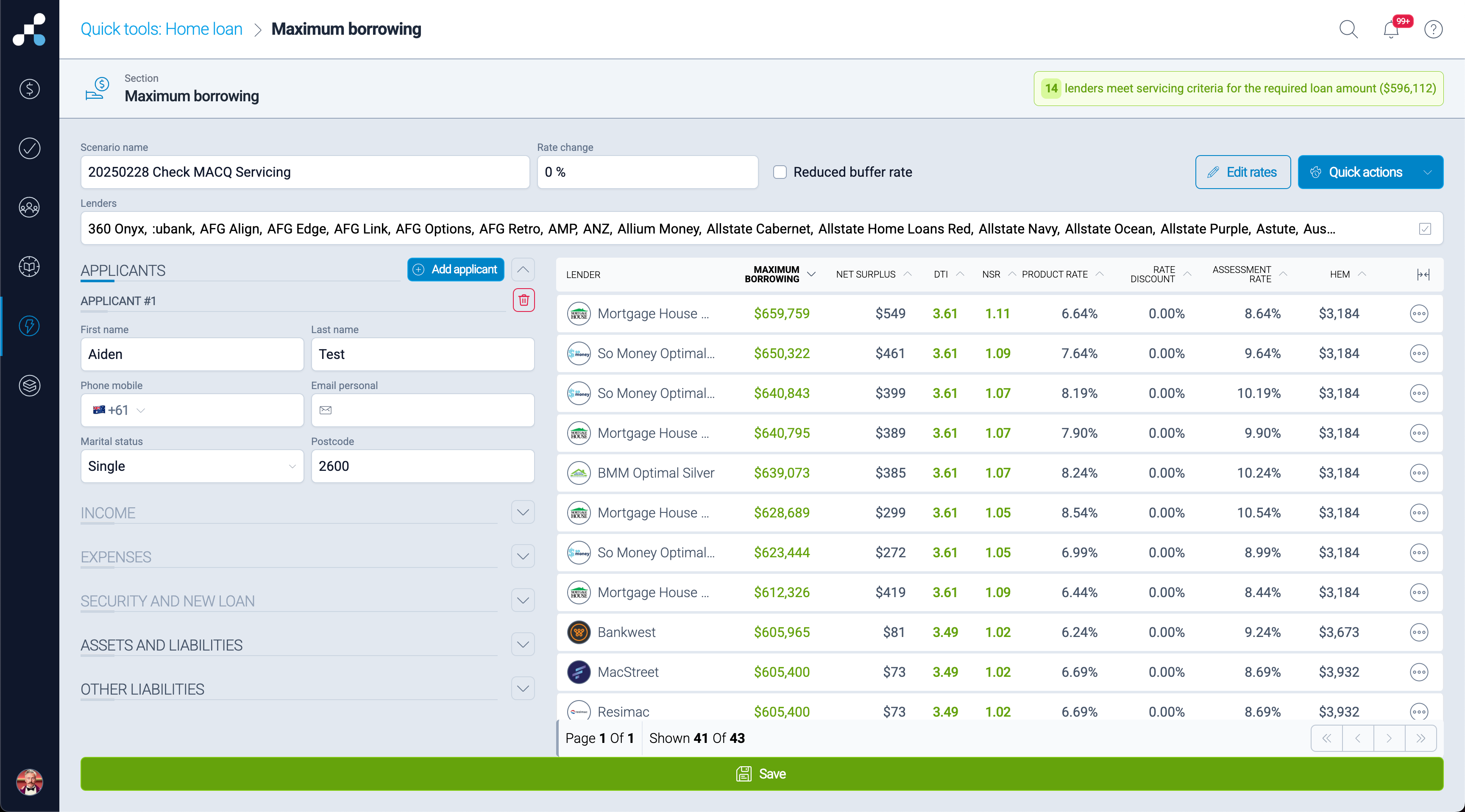Open more options for $623,444 So Money row

point(1419,553)
